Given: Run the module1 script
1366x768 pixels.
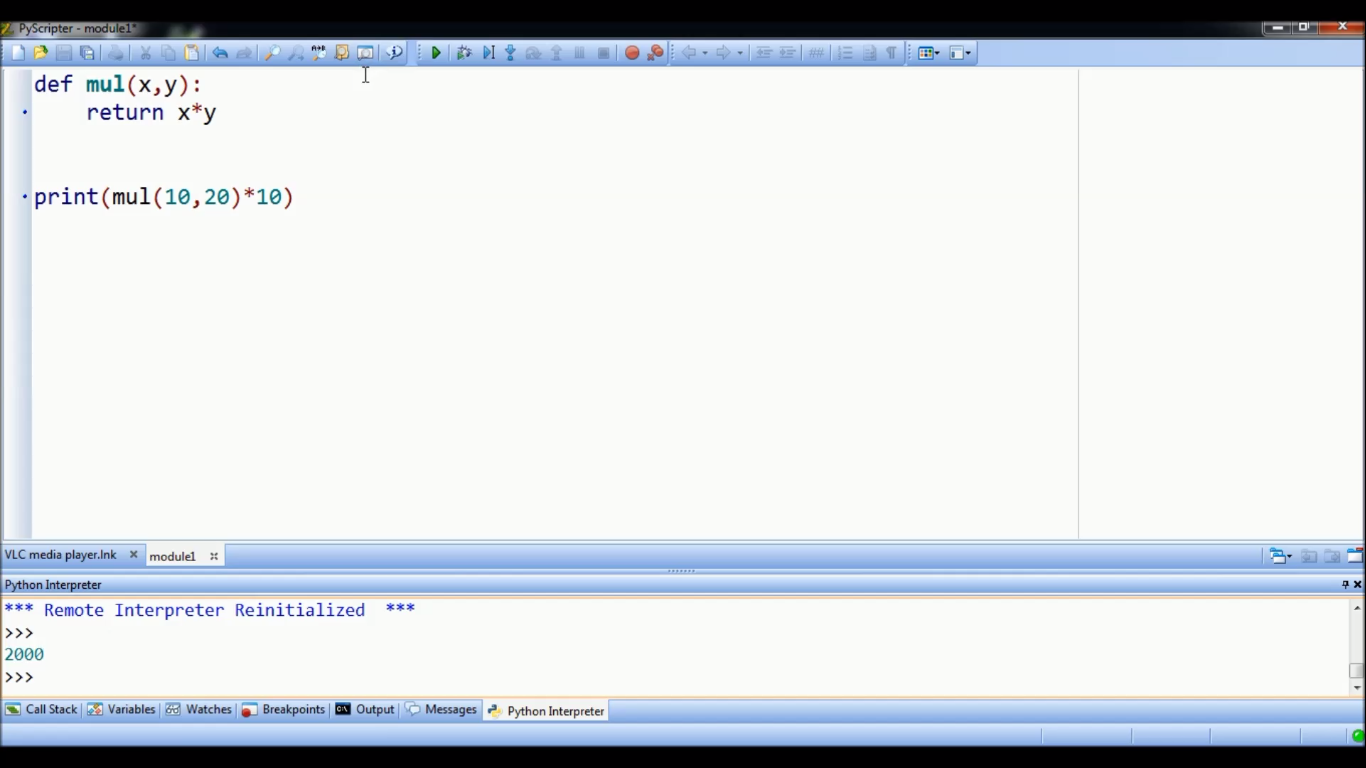Looking at the screenshot, I should [x=436, y=52].
